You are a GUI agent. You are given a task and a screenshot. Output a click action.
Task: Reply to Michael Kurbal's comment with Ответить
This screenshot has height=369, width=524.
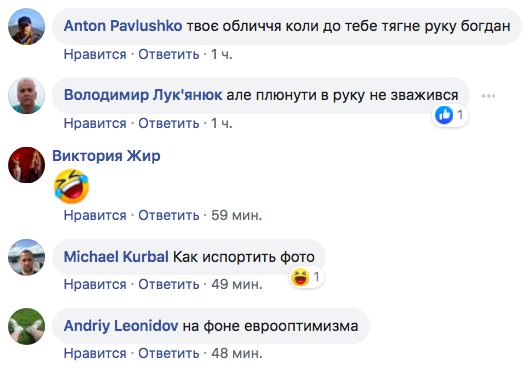(x=169, y=284)
